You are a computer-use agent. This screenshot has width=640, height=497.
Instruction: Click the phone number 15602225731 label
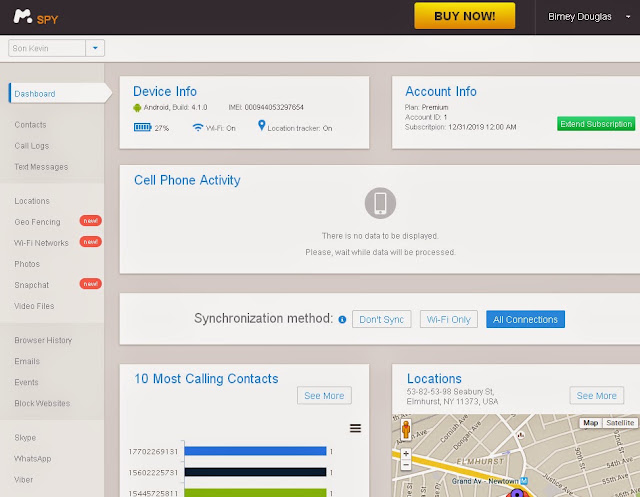tap(153, 473)
